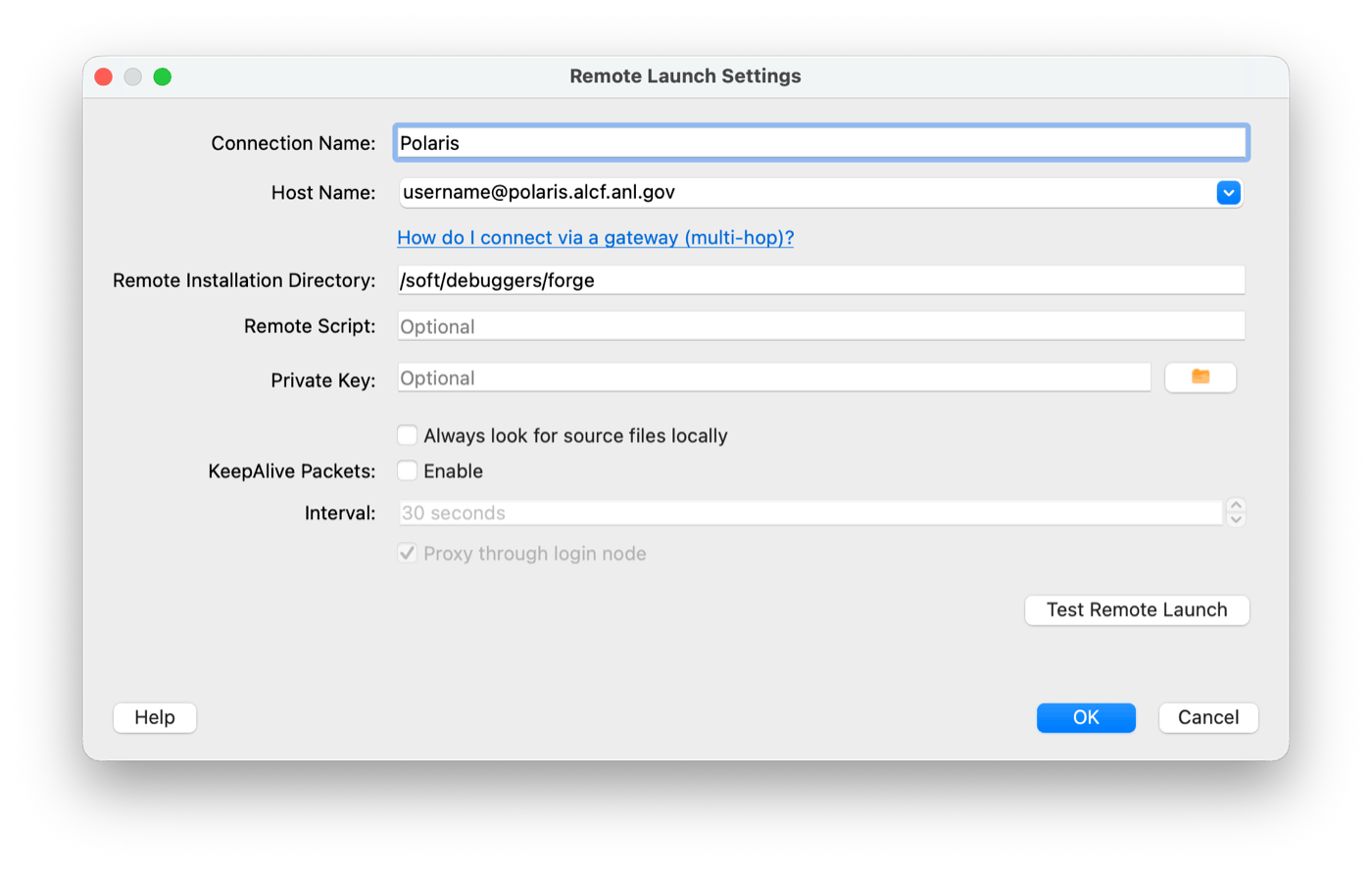Image resolution: width=1372 pixels, height=870 pixels.
Task: Decrease the Interval using the down arrow
Action: pos(1237,519)
